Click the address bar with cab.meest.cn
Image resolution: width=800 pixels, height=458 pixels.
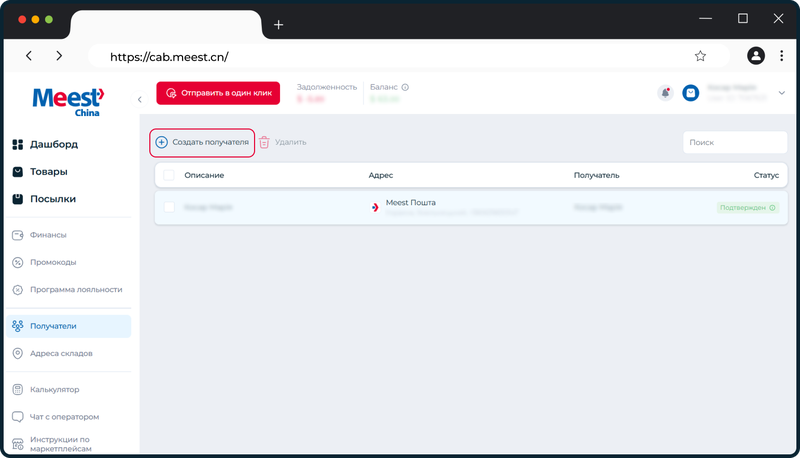(408, 56)
